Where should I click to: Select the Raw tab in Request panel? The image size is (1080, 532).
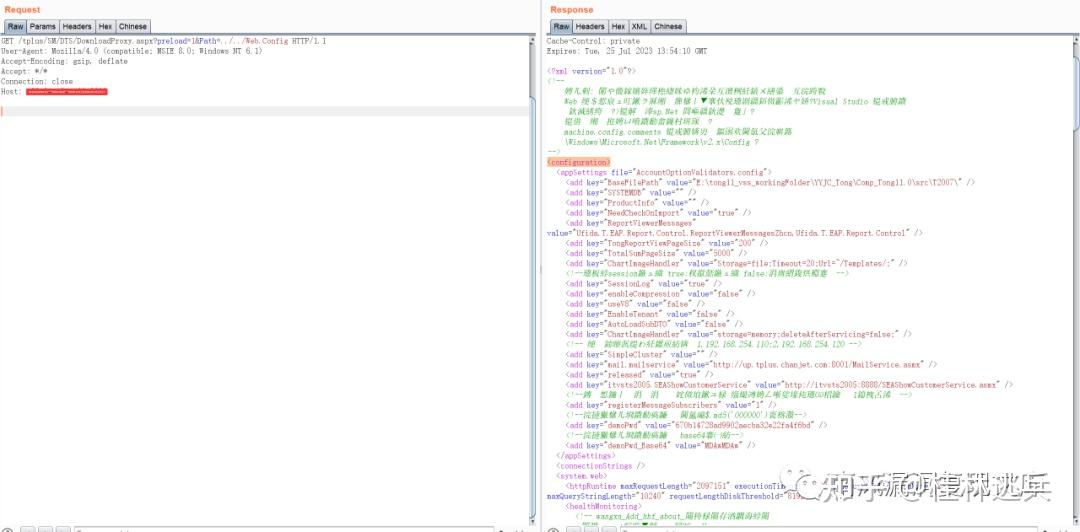[x=15, y=26]
